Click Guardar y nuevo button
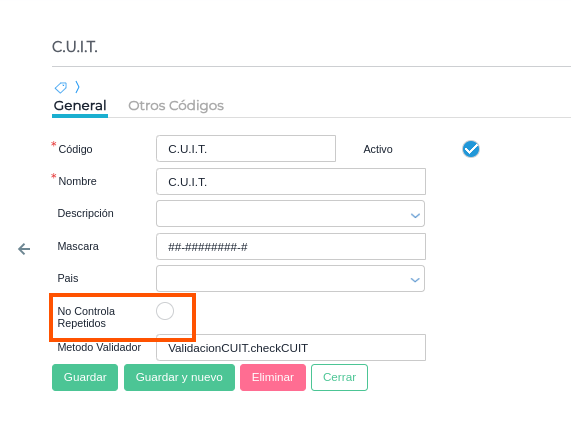 pos(179,378)
